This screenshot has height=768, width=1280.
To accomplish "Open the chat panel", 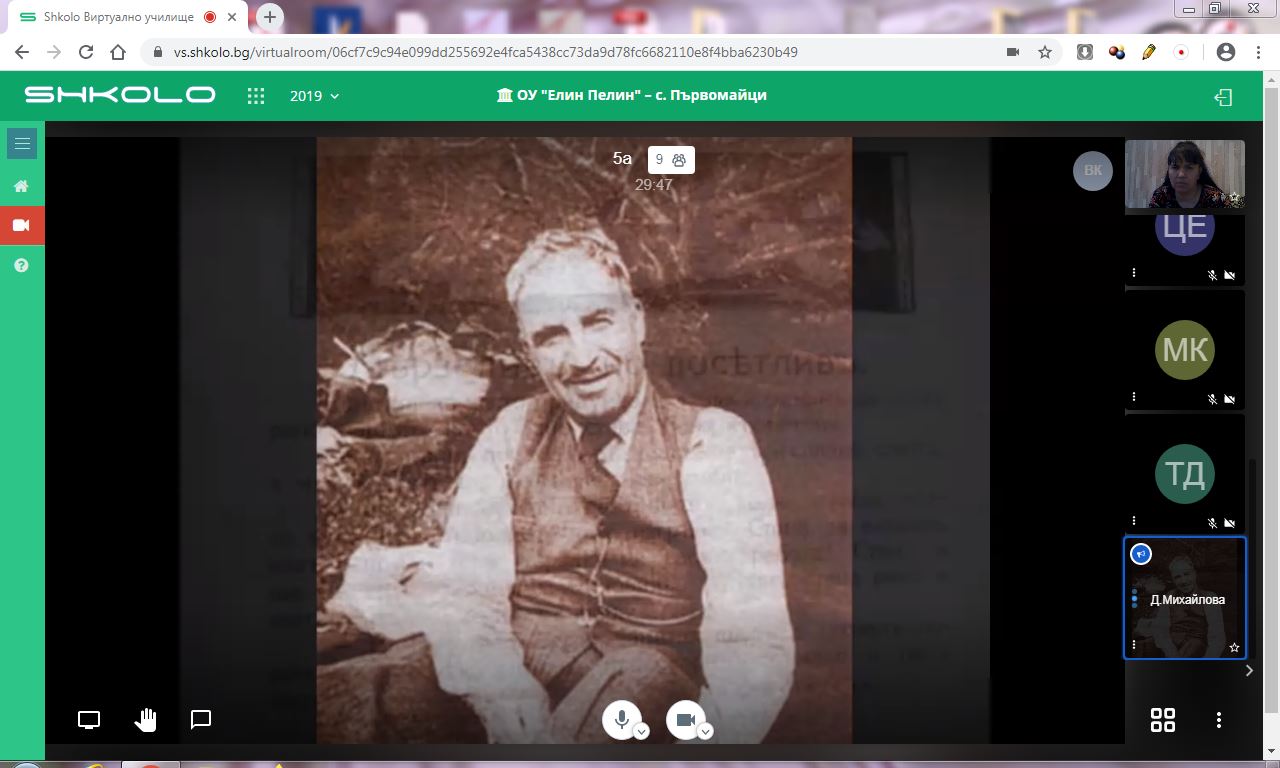I will click(201, 720).
